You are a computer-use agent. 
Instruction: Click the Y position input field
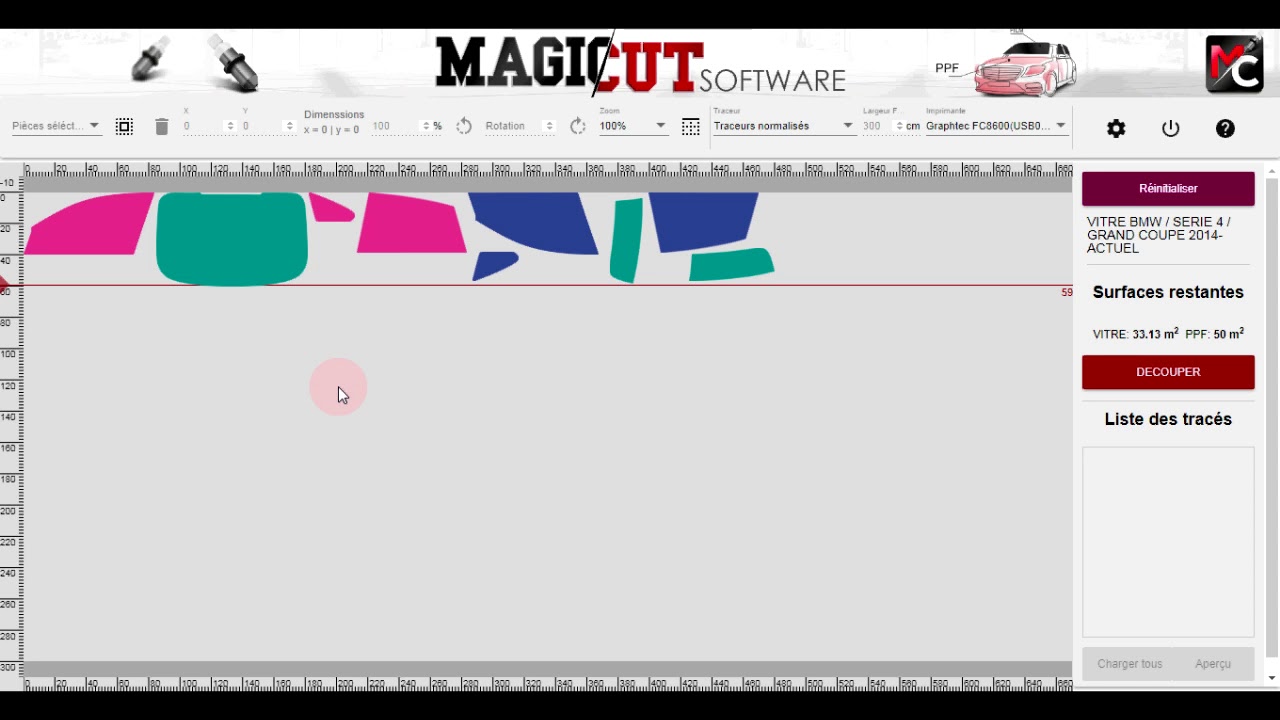pos(263,126)
